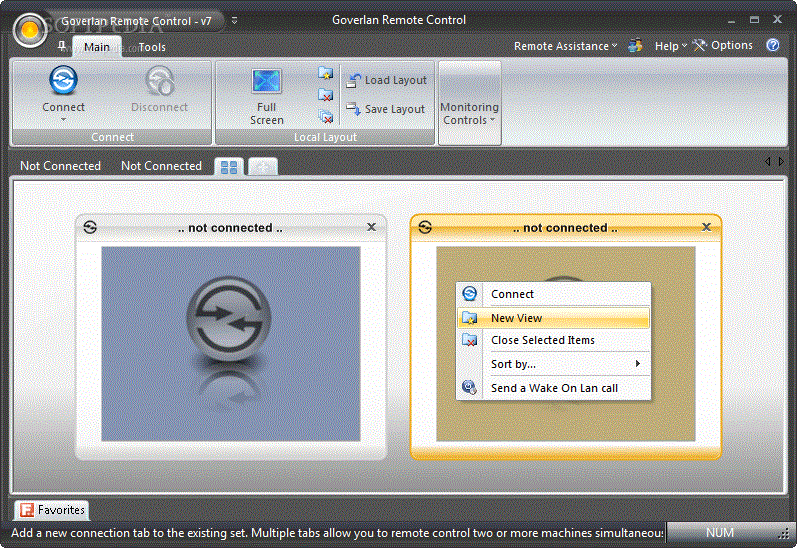Image resolution: width=797 pixels, height=548 pixels.
Task: Click the '.. not connected ..' title of left panel
Action: (x=230, y=228)
